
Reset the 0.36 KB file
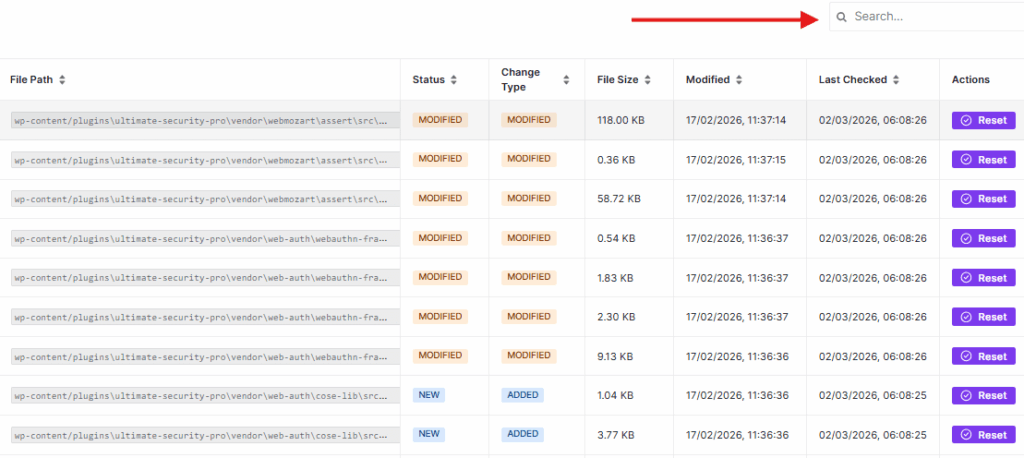pos(983,159)
